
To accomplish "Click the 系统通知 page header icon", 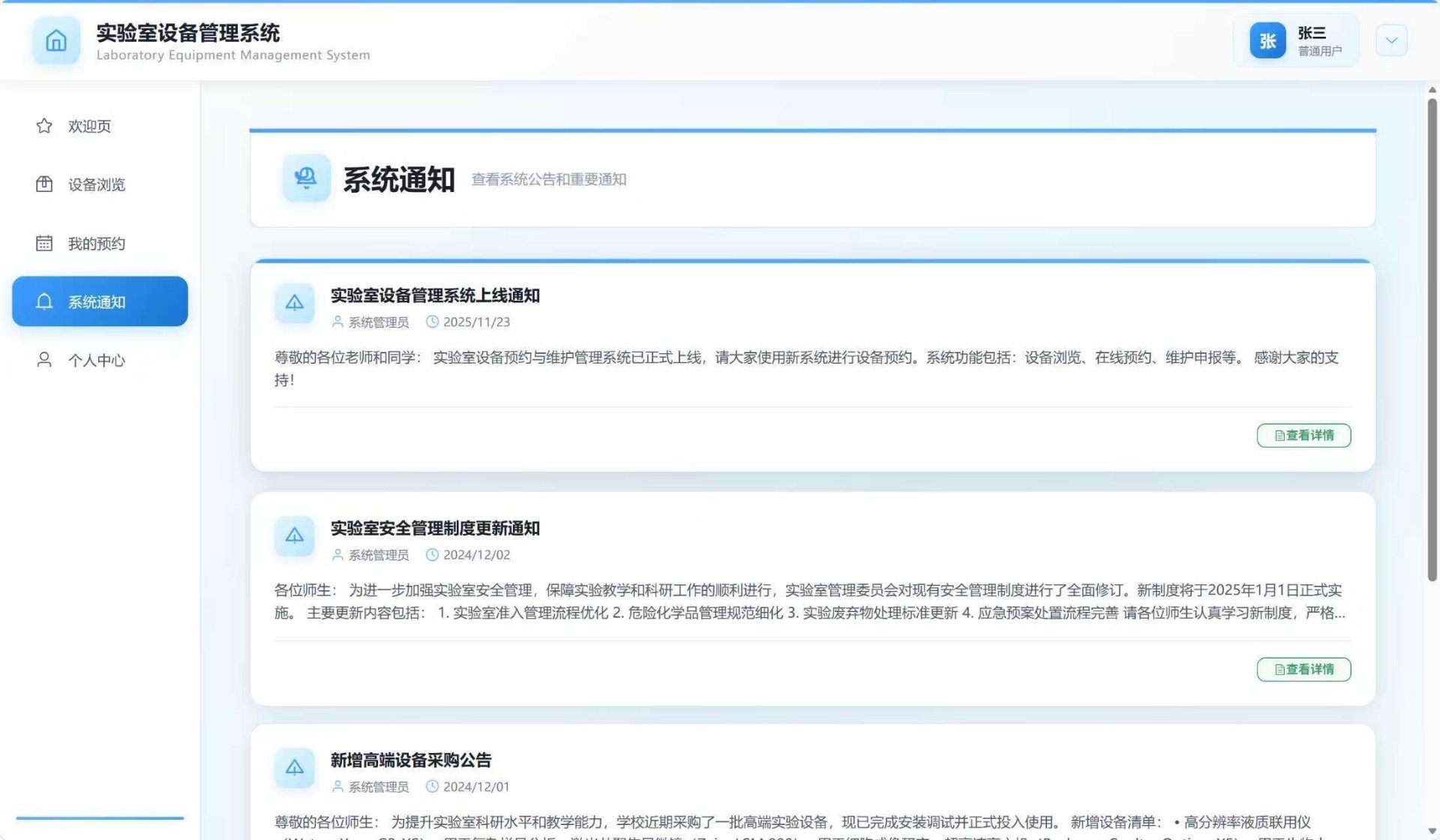I will (x=306, y=178).
